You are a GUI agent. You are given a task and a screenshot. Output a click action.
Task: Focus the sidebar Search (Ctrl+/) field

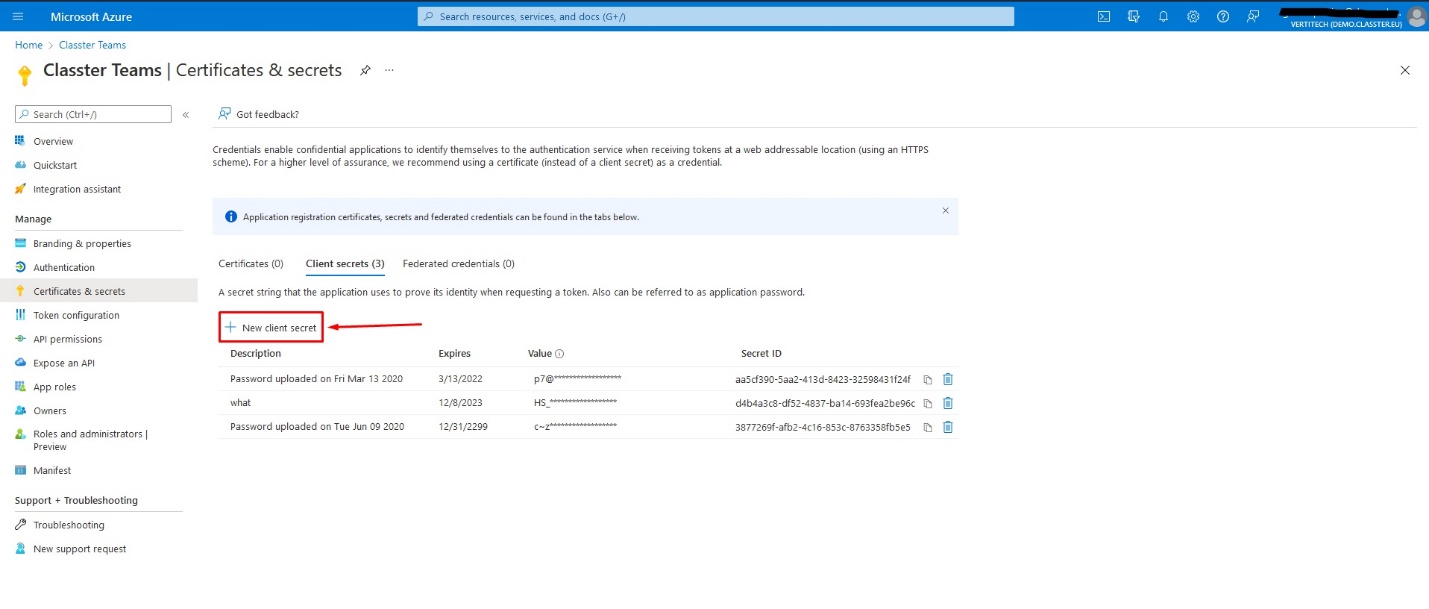tap(94, 114)
